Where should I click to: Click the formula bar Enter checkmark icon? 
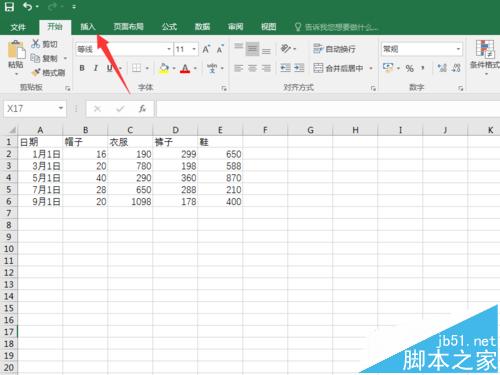click(120, 109)
